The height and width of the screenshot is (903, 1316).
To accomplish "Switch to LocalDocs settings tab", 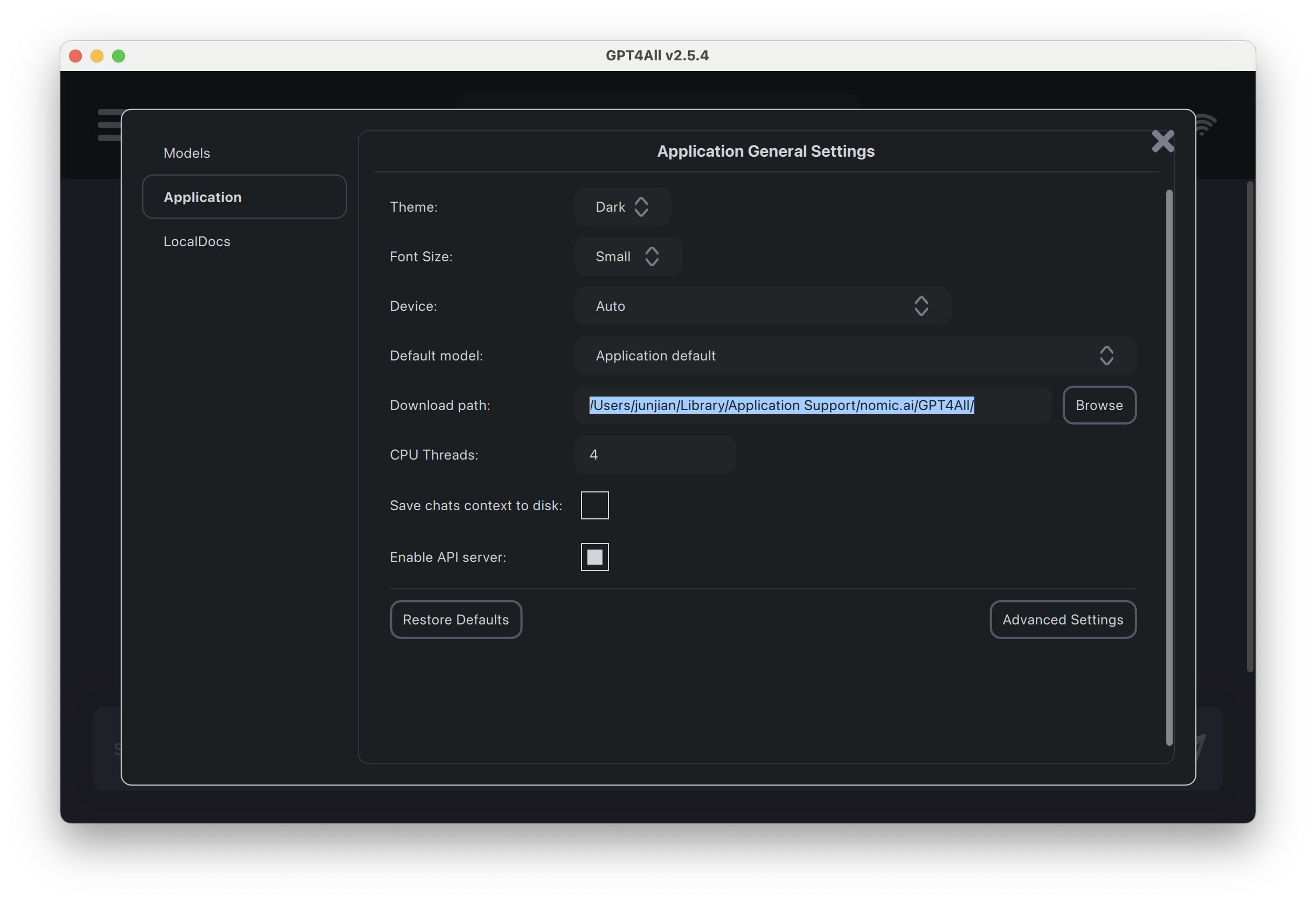I will coord(197,242).
